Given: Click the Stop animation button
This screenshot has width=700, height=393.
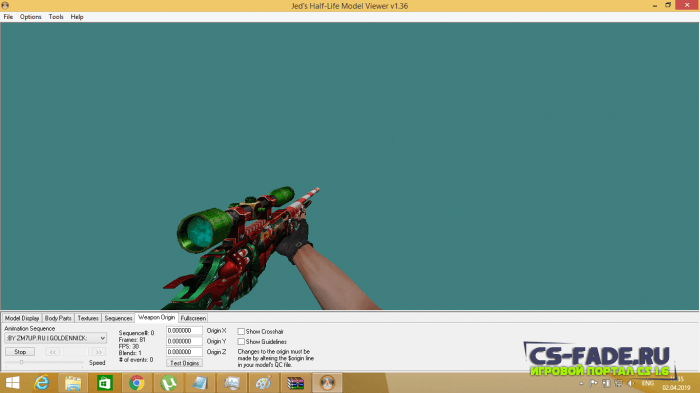Looking at the screenshot, I should (20, 352).
